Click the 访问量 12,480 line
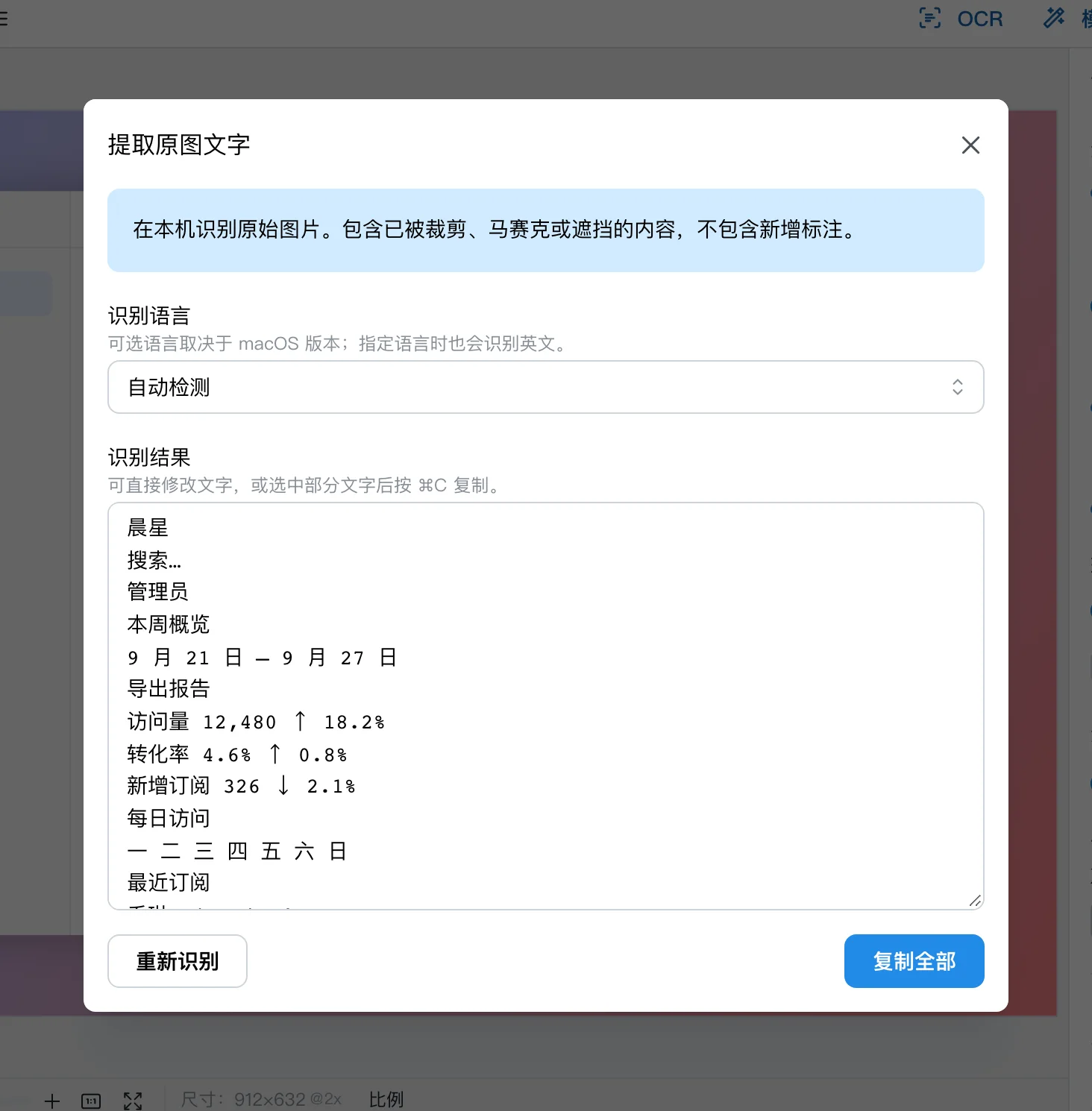1092x1111 pixels. (x=256, y=722)
